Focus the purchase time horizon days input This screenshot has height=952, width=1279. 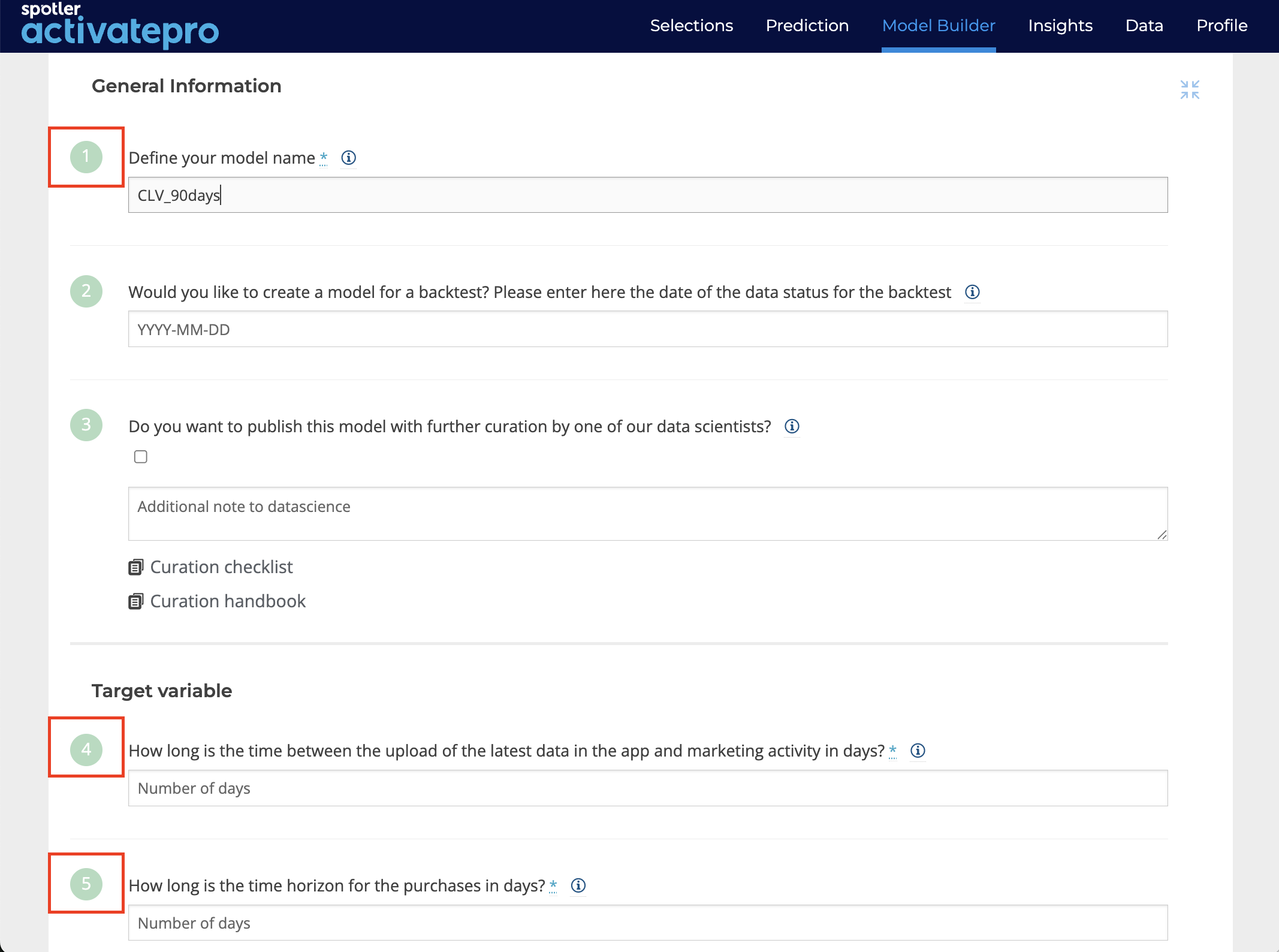(x=648, y=923)
